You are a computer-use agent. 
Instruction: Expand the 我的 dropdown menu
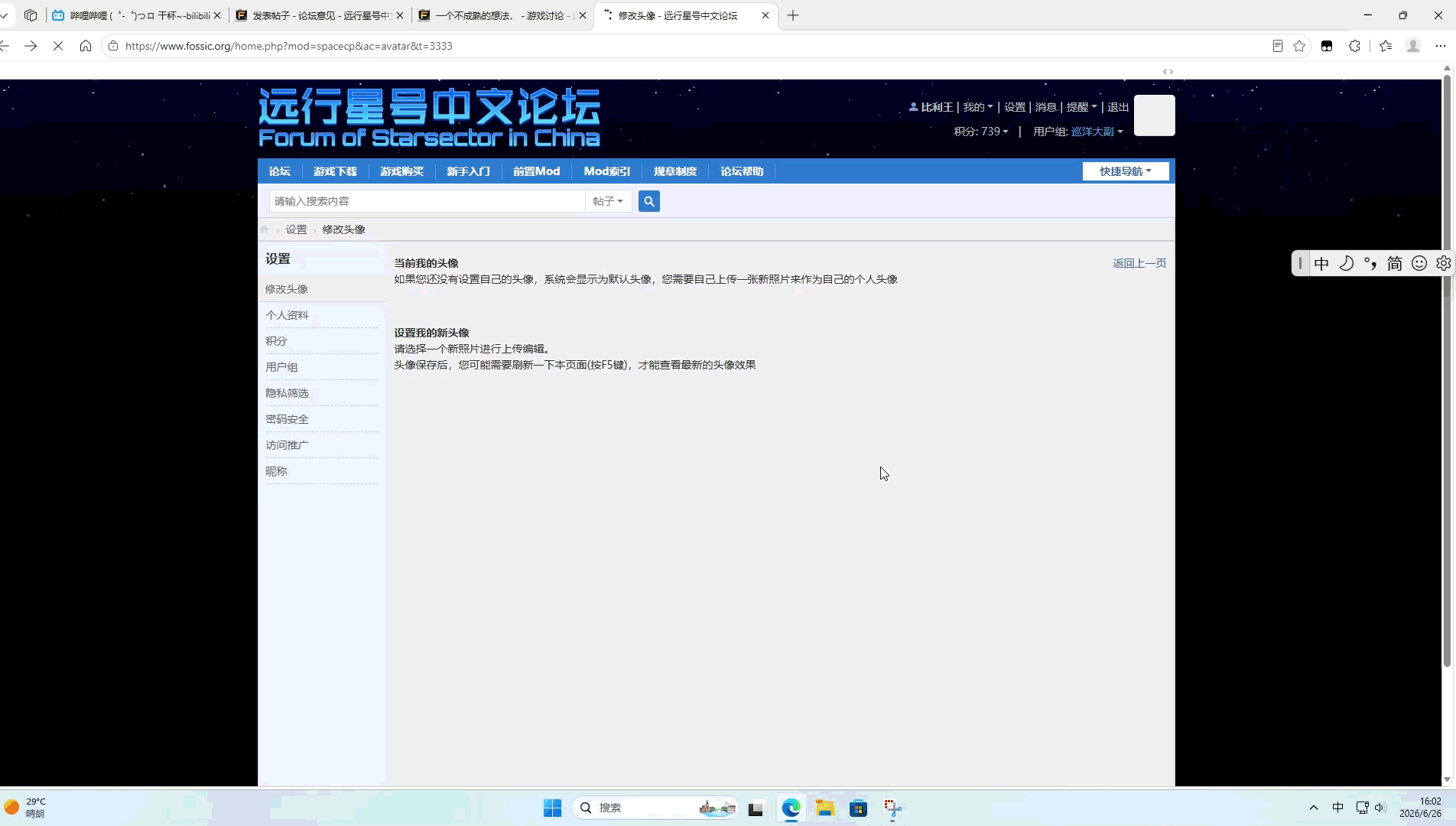(x=977, y=107)
